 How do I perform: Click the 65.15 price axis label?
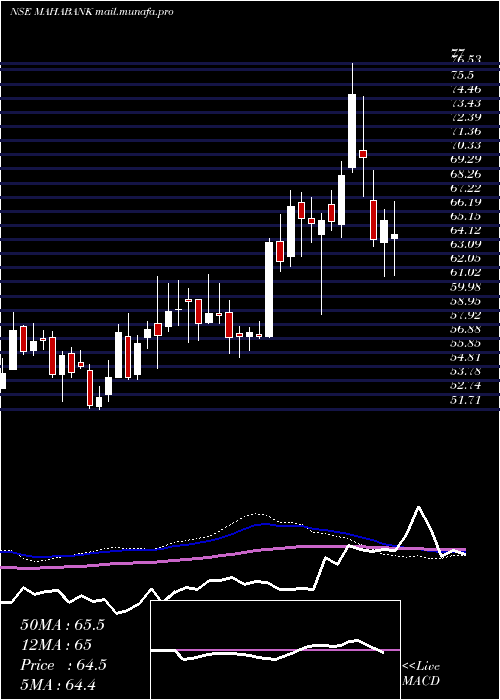467,216
